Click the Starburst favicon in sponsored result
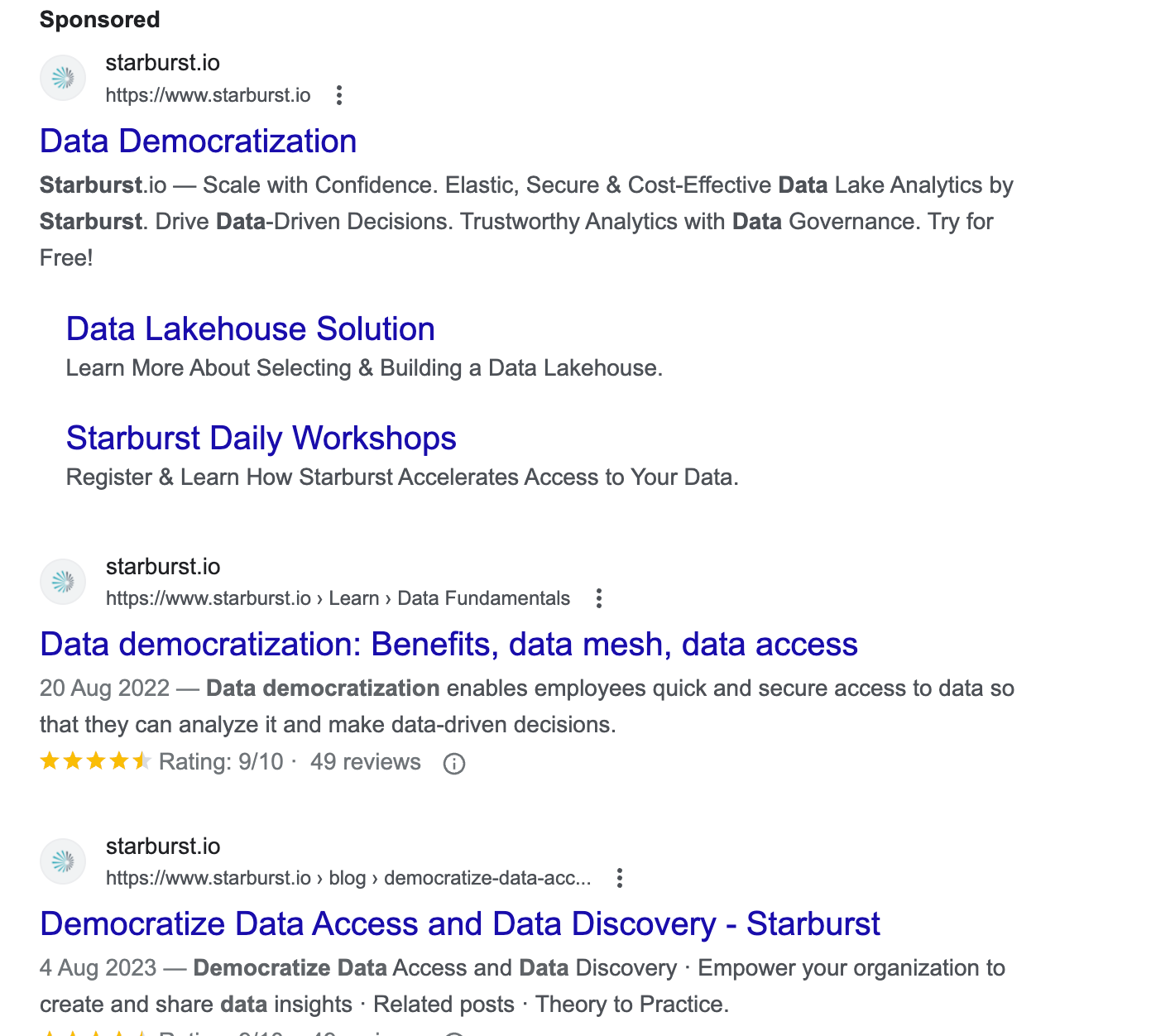The width and height of the screenshot is (1175, 1036). point(63,78)
